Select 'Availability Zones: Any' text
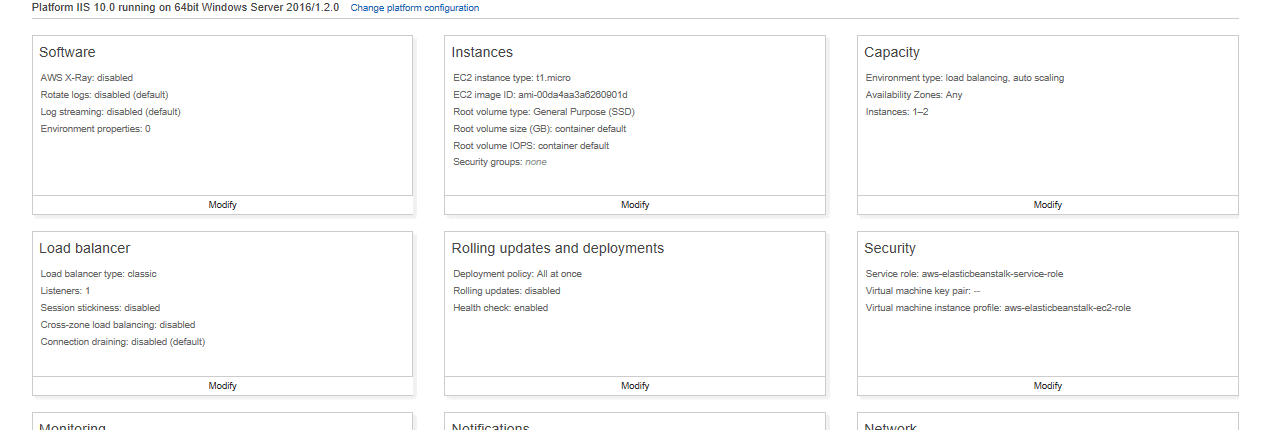Screen dimensions: 1272x430 (x=914, y=95)
